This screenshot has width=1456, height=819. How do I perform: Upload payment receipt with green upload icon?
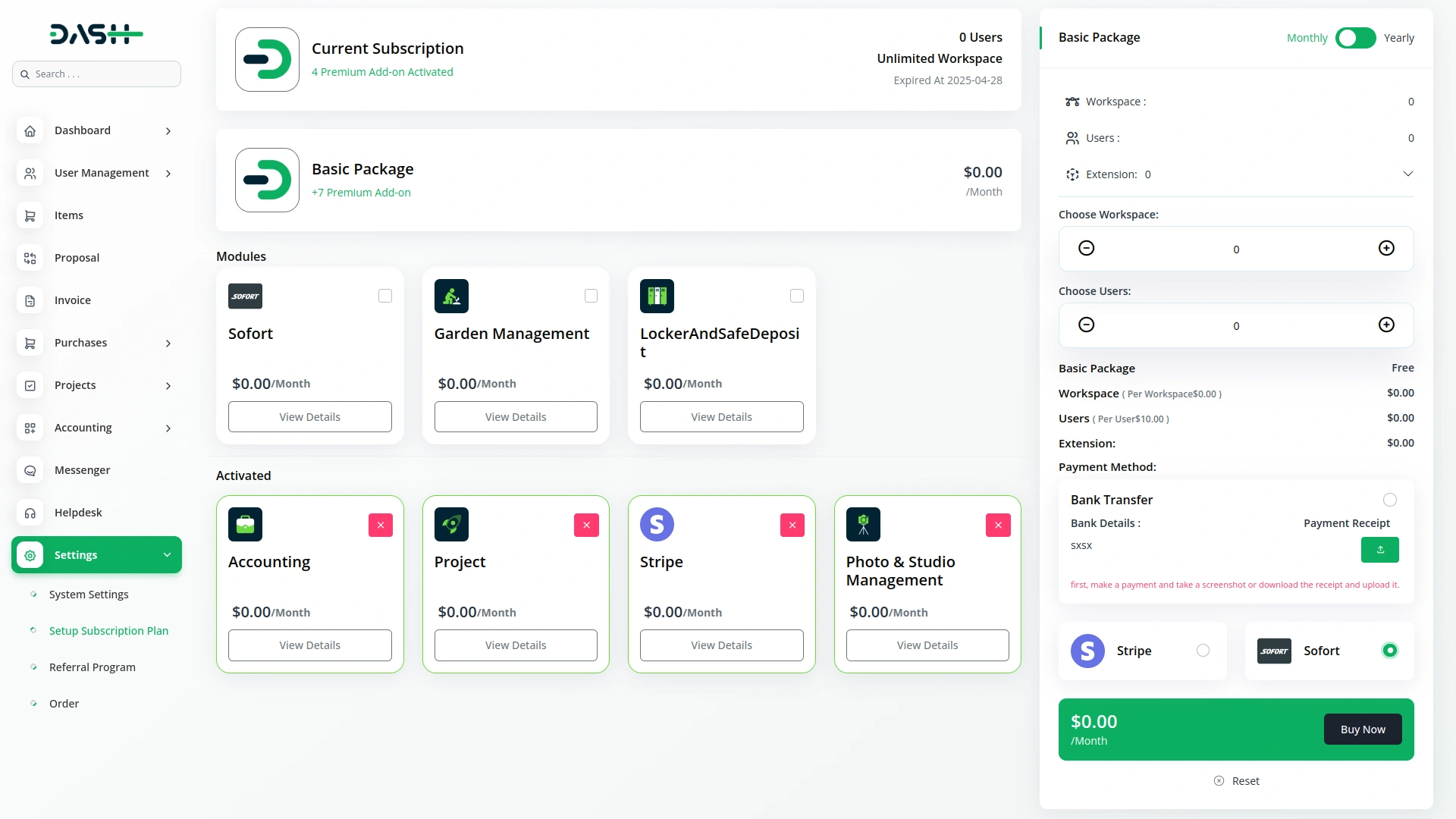pyautogui.click(x=1379, y=550)
